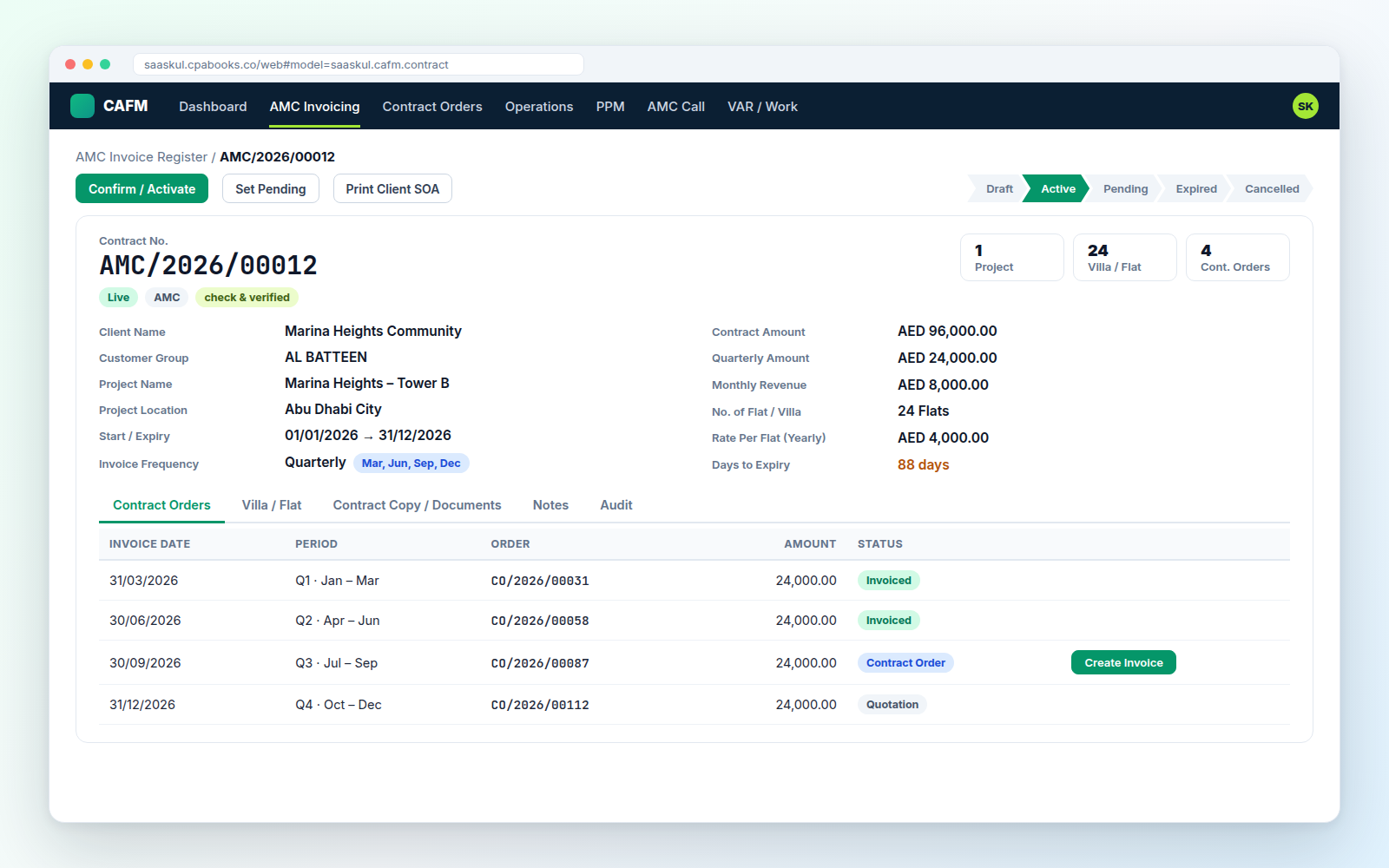Click the Live tag
Viewport: 1389px width, 868px height.
118,298
